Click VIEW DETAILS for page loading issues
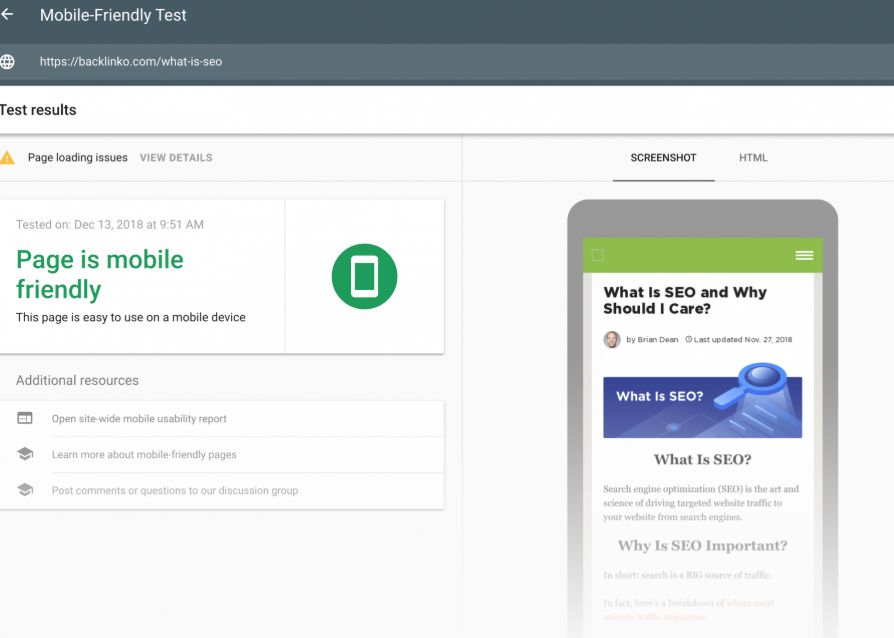The width and height of the screenshot is (894, 638). (x=176, y=158)
